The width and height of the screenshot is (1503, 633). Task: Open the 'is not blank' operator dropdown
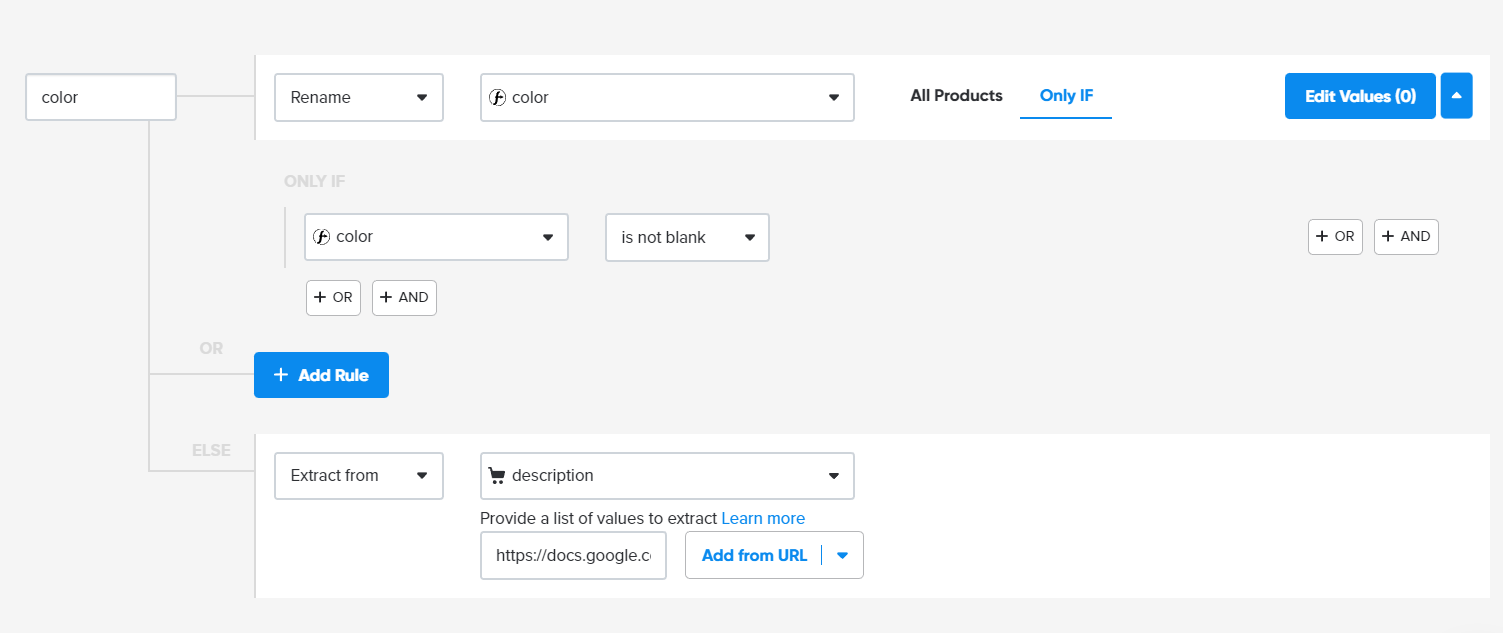click(687, 237)
